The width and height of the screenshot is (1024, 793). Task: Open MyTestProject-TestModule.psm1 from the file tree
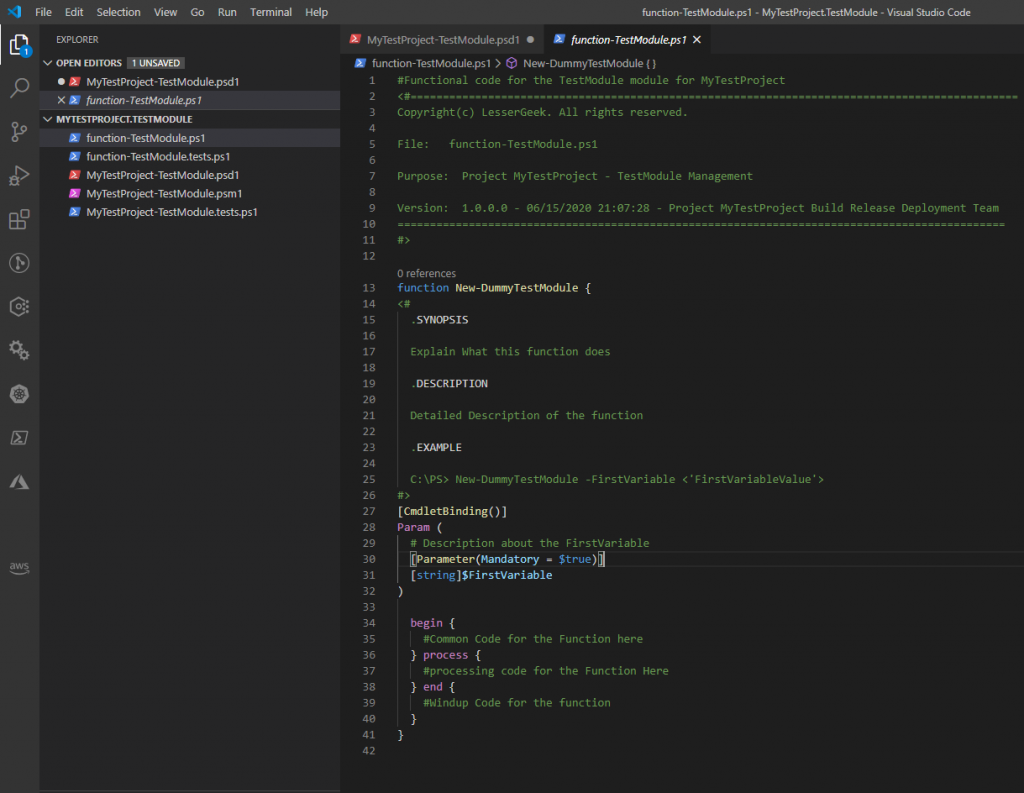[164, 194]
